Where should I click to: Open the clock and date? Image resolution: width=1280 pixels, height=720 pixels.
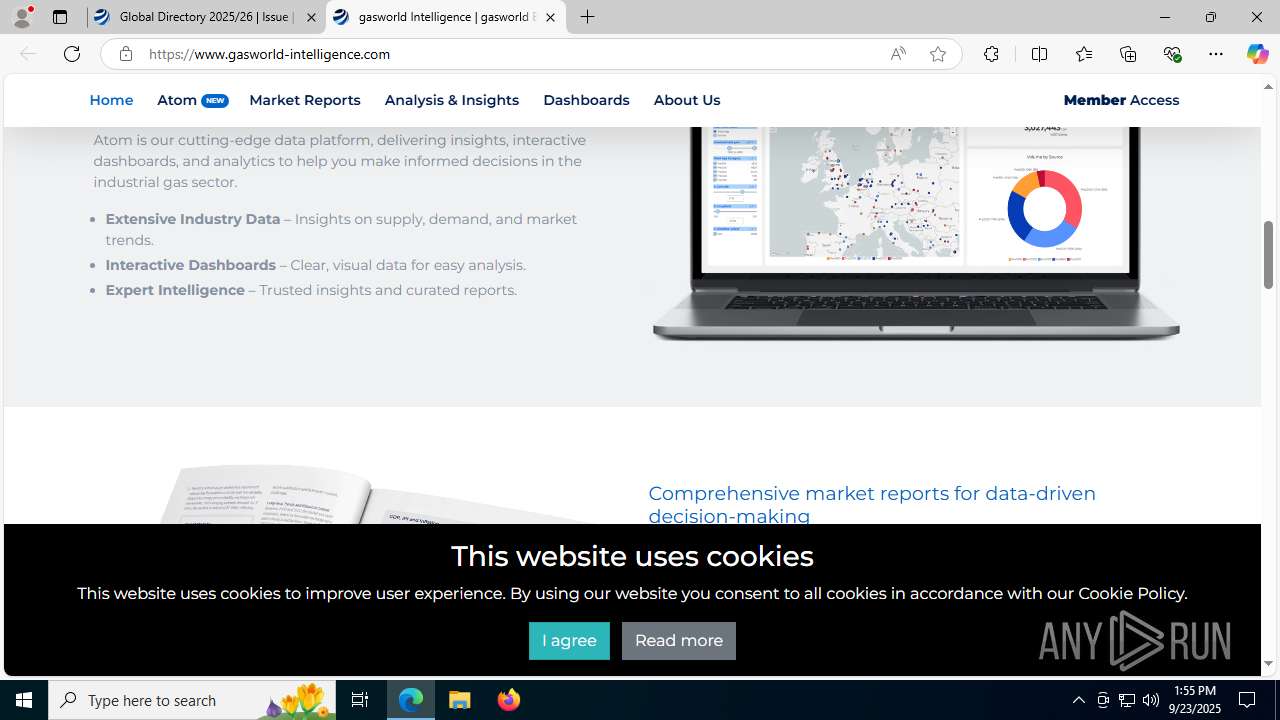tap(1194, 700)
